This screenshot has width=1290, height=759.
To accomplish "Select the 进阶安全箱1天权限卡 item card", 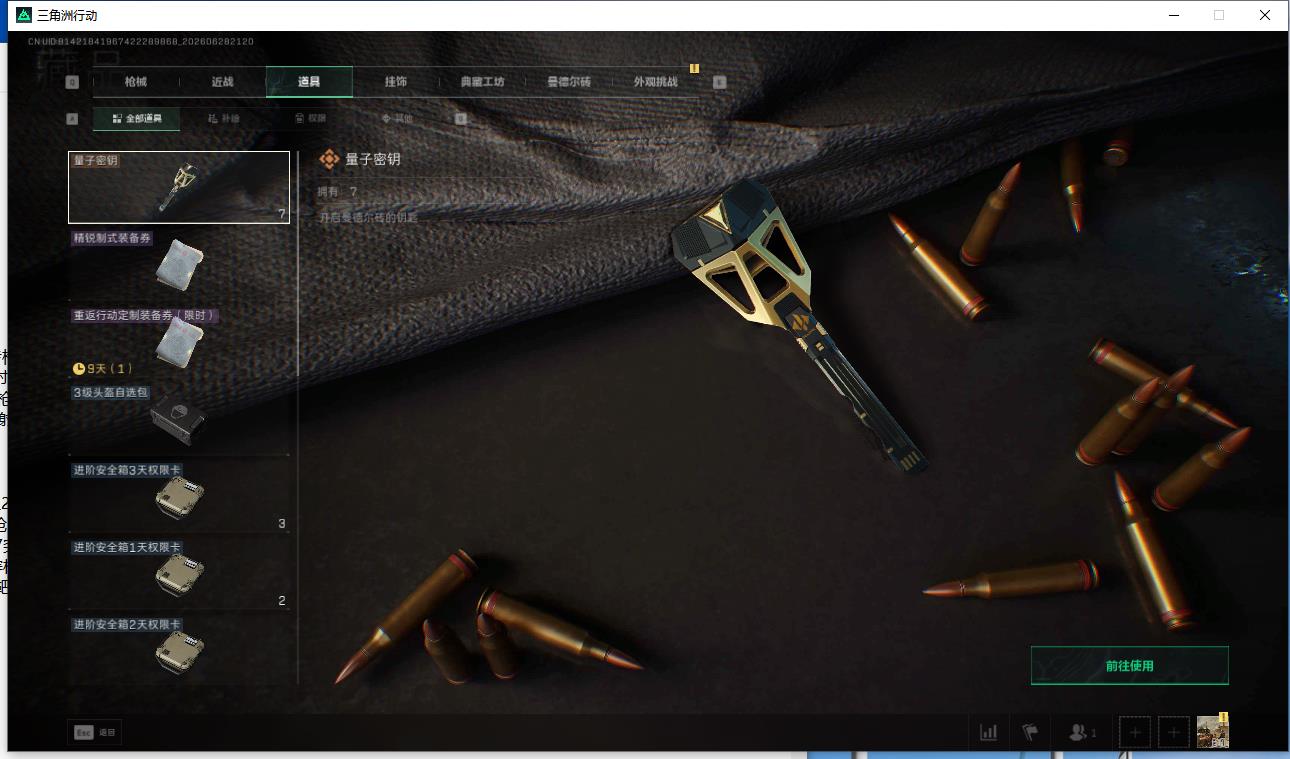I will tap(179, 575).
